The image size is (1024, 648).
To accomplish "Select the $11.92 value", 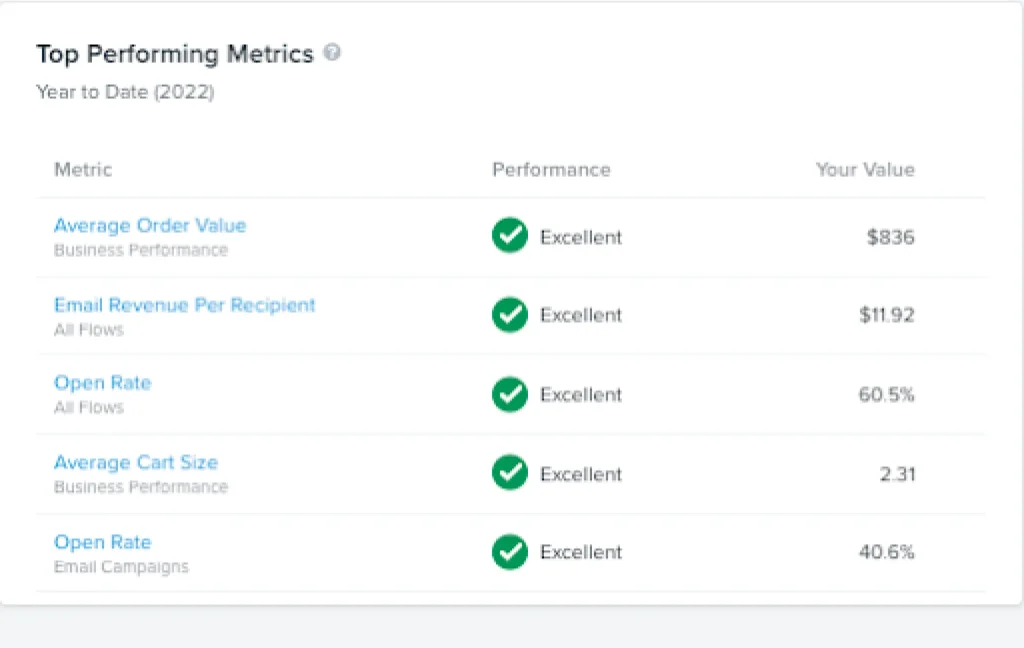I will coord(887,315).
